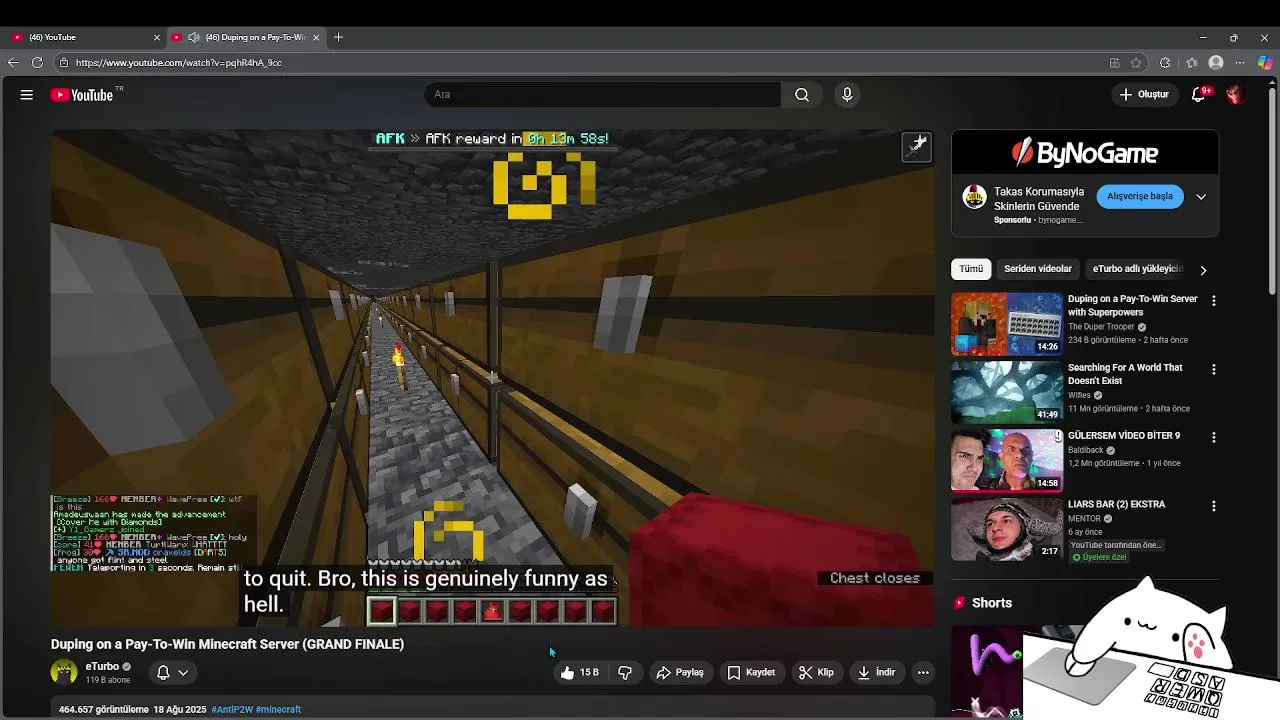Start voice search with the microphone
1280x720 pixels.
coord(847,95)
